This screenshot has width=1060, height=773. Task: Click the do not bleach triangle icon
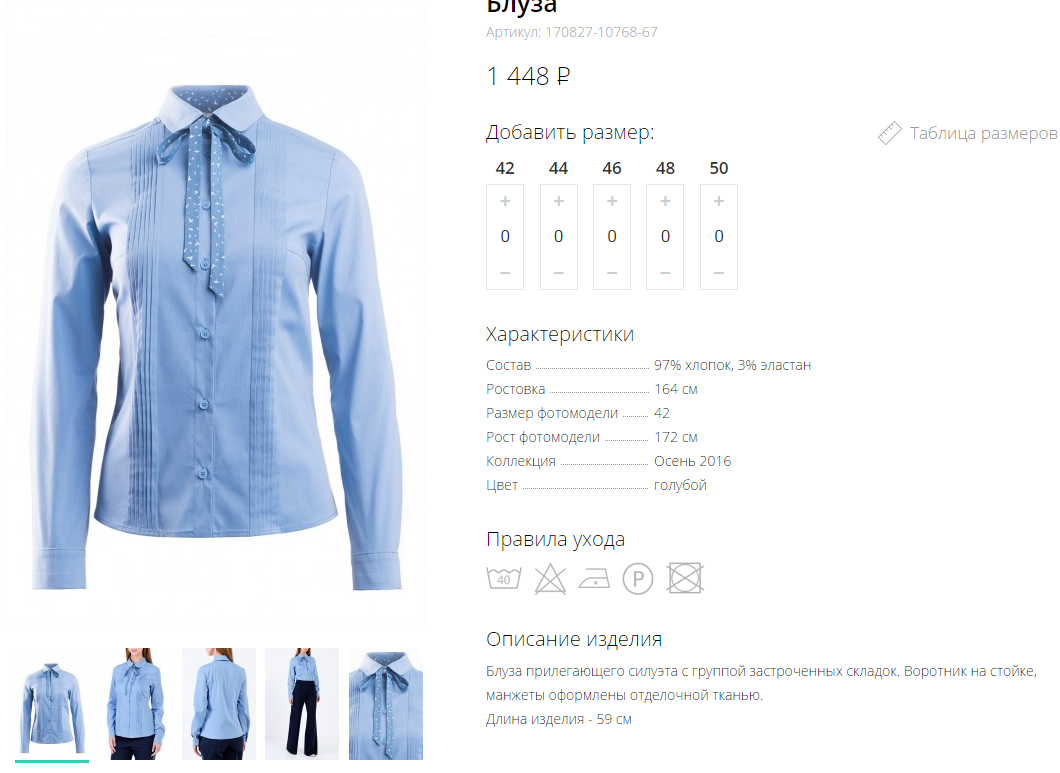point(550,580)
